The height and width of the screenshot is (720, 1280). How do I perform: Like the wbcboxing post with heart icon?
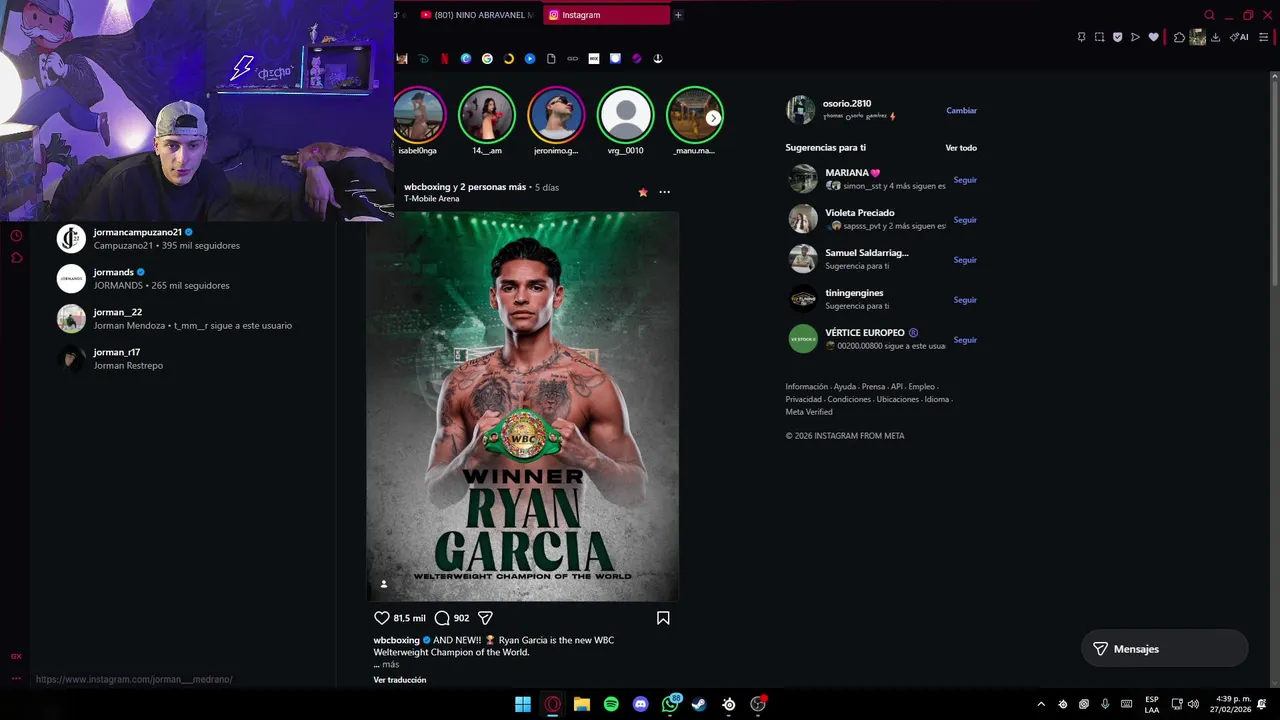(x=381, y=618)
